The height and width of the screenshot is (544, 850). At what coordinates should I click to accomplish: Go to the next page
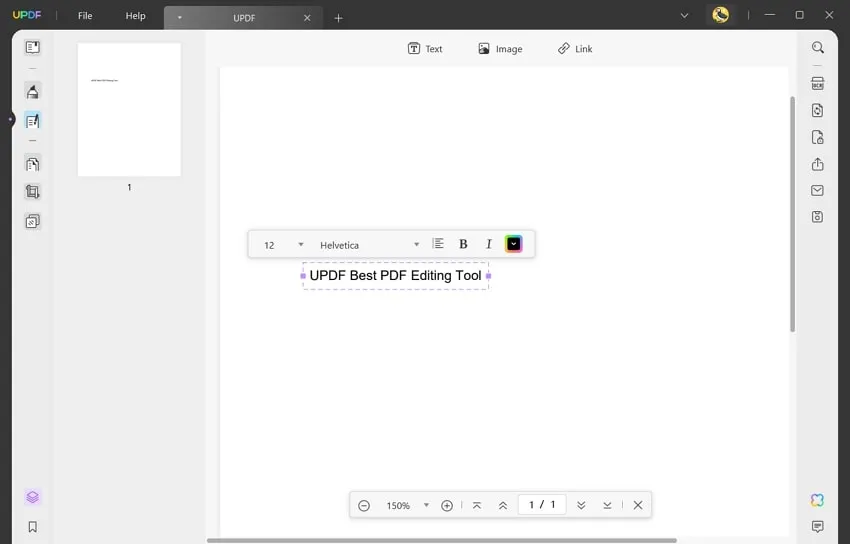[x=581, y=506]
